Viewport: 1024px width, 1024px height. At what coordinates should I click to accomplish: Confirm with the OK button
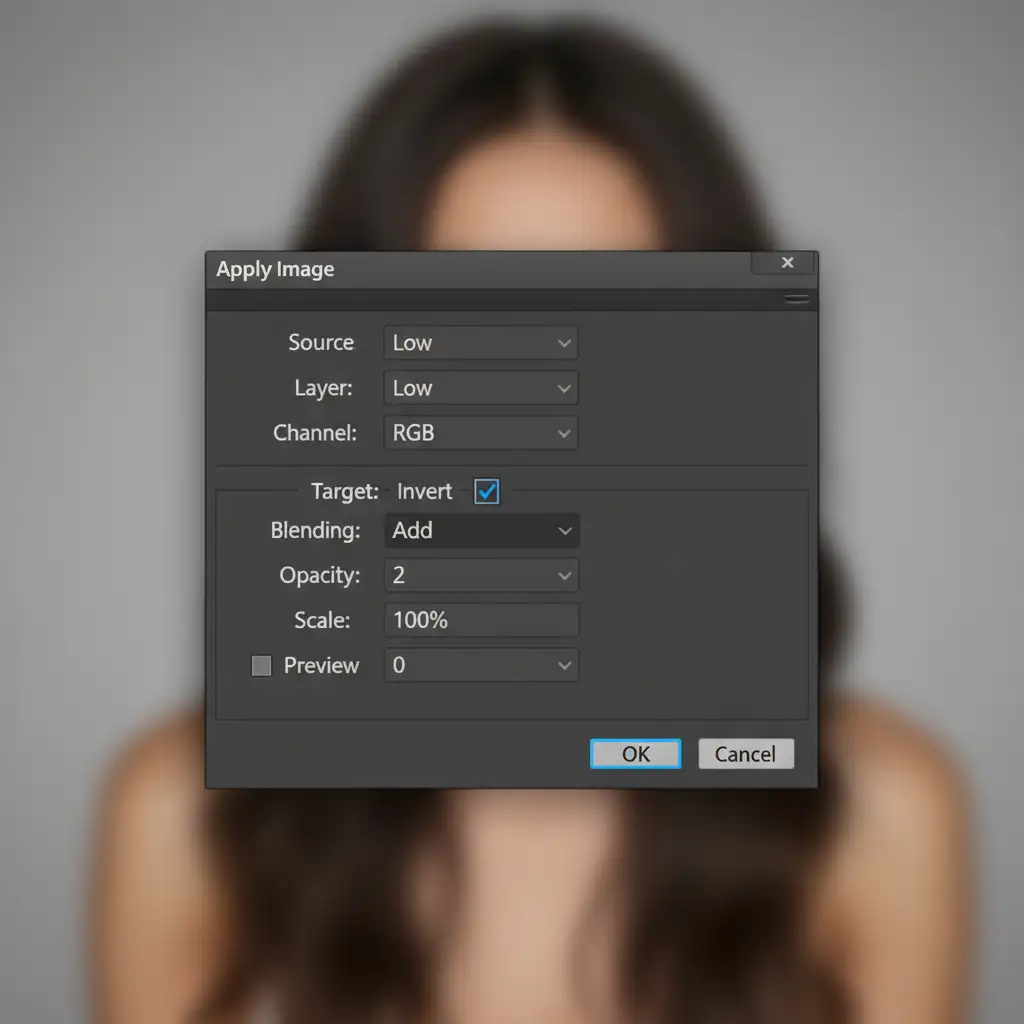pos(635,754)
